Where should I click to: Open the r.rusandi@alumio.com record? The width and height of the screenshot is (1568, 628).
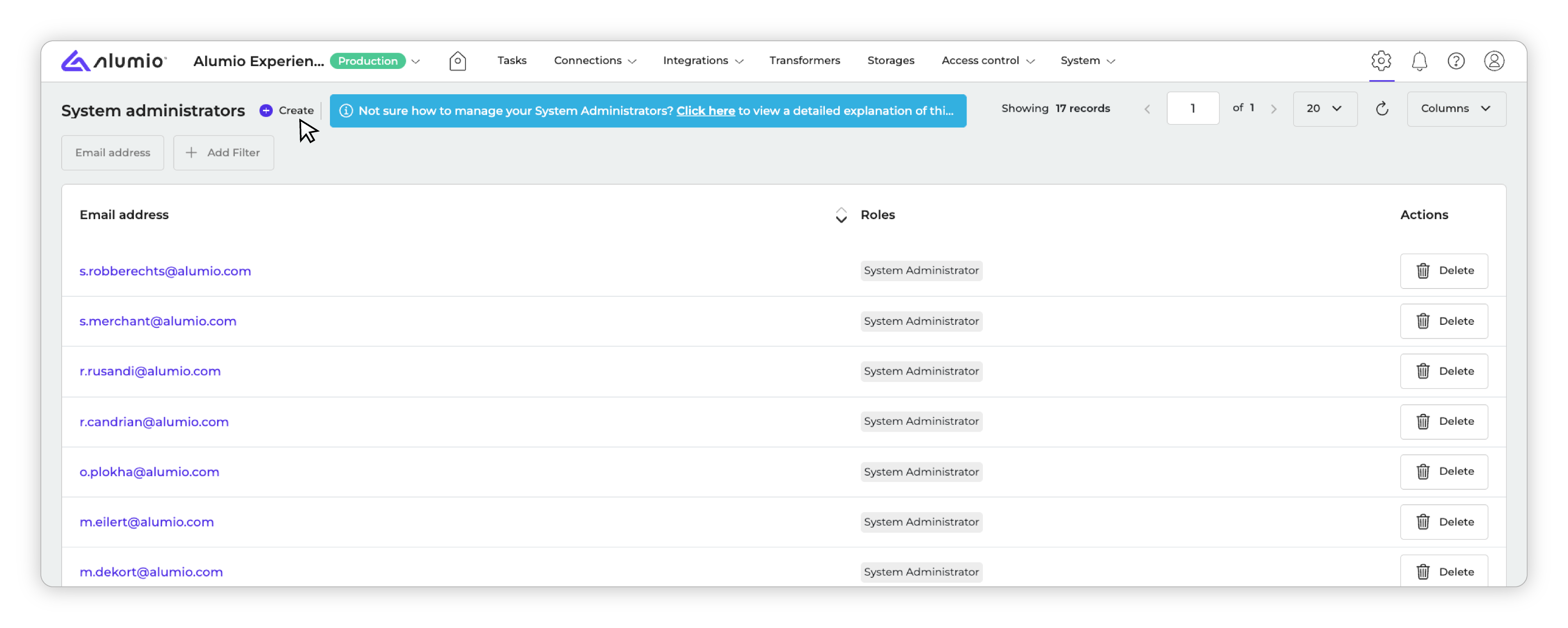pos(150,371)
